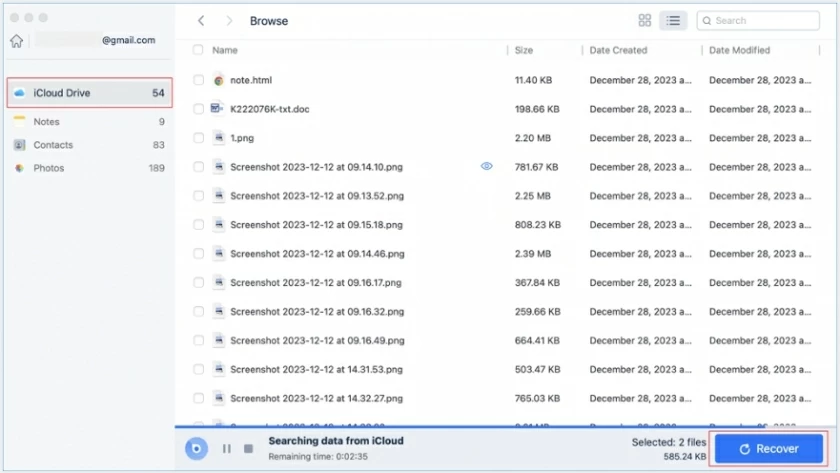Click the blue scan progress icon
Image resolution: width=840 pixels, height=473 pixels.
point(197,449)
